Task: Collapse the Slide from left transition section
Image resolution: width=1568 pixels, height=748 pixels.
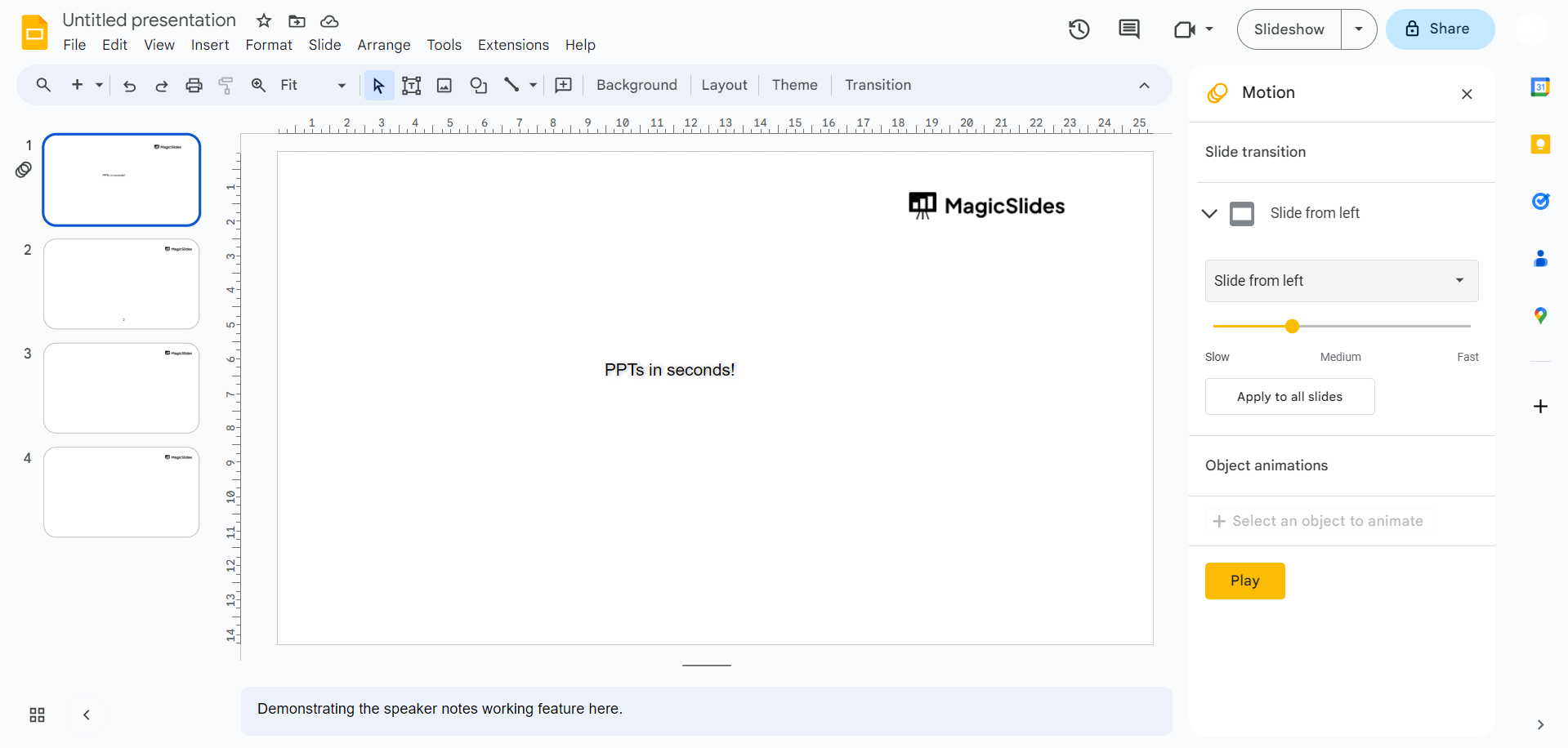Action: coord(1209,214)
